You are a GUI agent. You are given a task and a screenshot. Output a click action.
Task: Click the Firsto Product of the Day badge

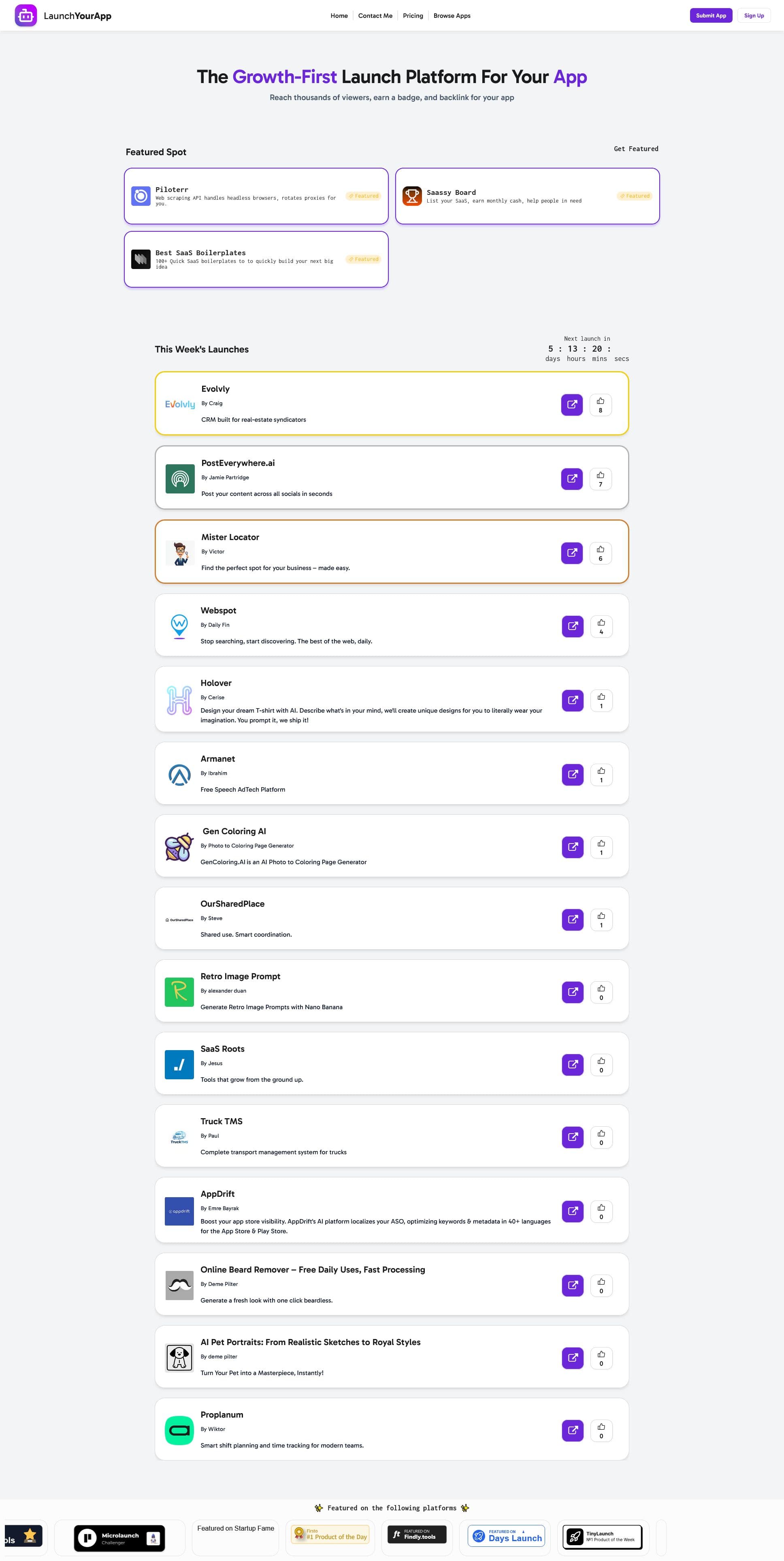pyautogui.click(x=330, y=1536)
